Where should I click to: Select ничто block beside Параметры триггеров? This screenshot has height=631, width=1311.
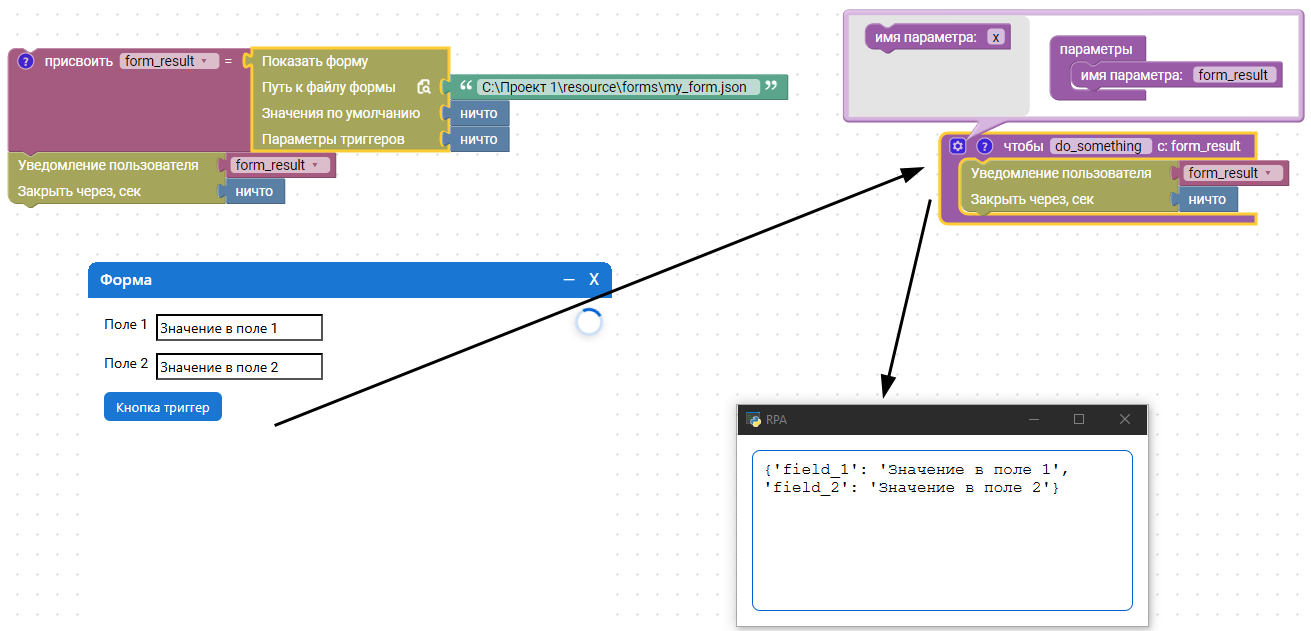tap(479, 139)
